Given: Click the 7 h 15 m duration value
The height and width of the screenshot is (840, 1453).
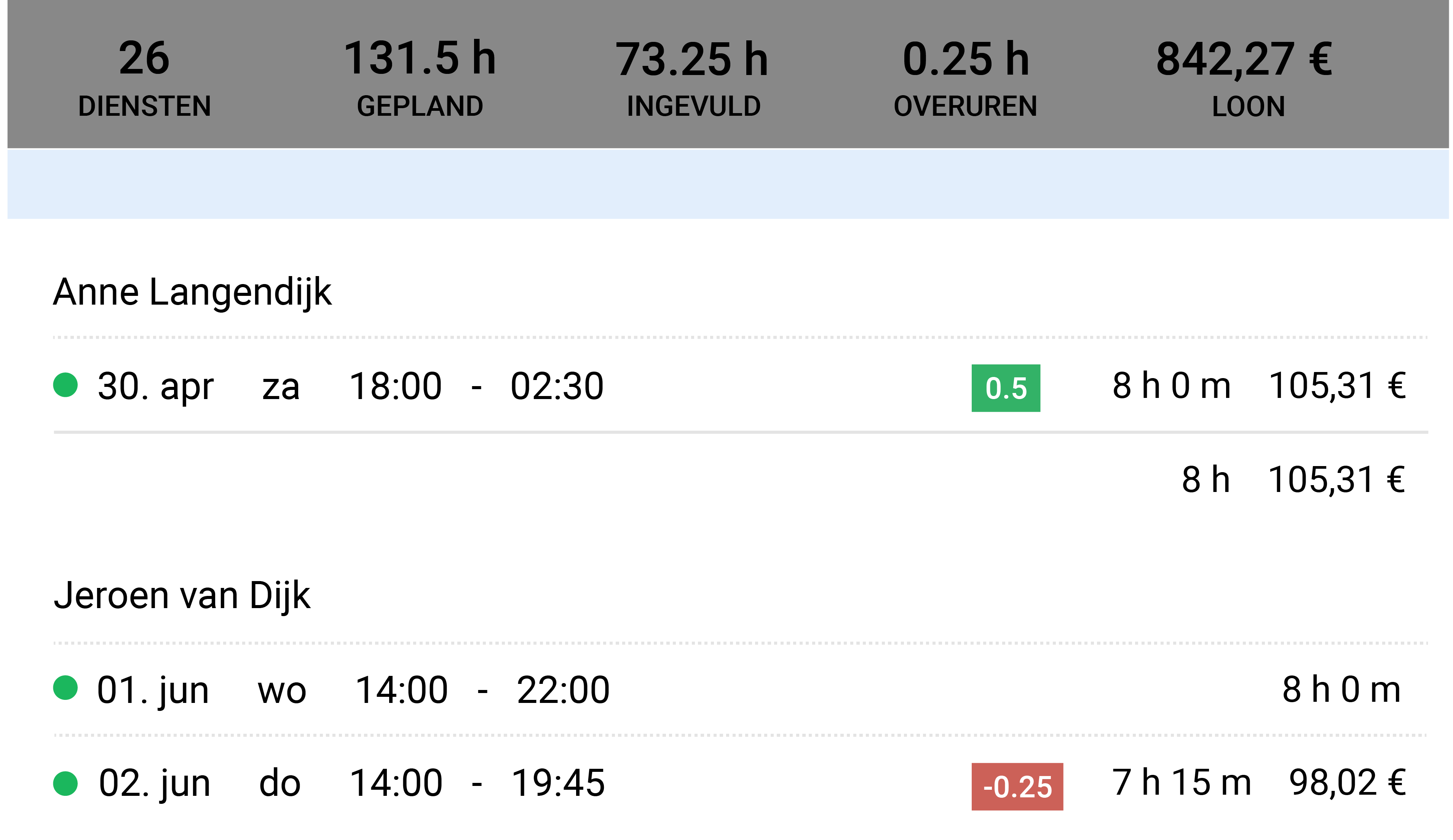Looking at the screenshot, I should [1182, 783].
